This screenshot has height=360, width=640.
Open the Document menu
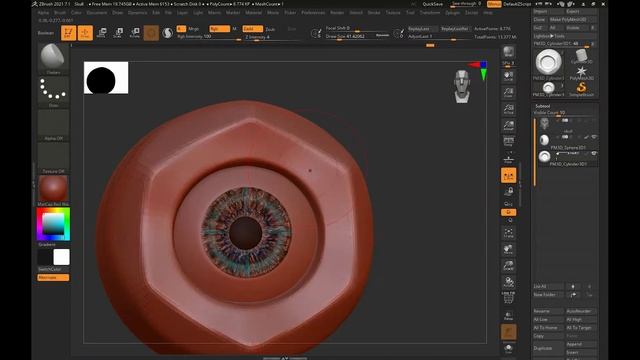point(97,13)
